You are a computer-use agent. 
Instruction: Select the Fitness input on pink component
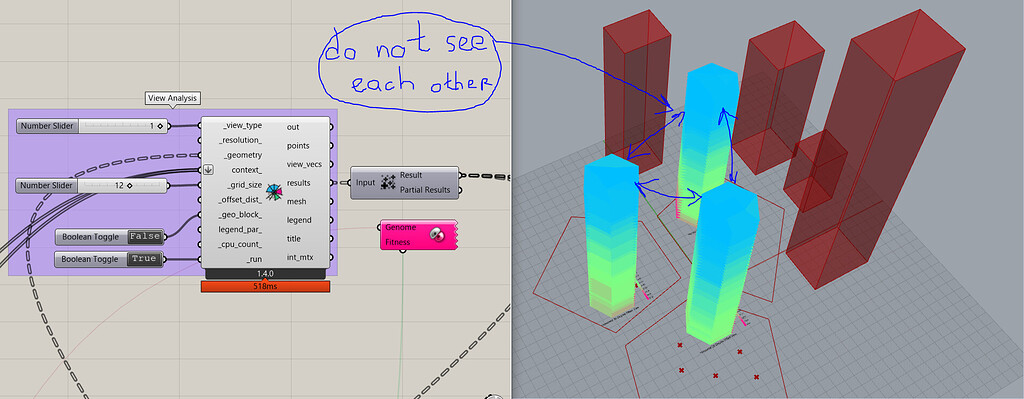tap(398, 242)
